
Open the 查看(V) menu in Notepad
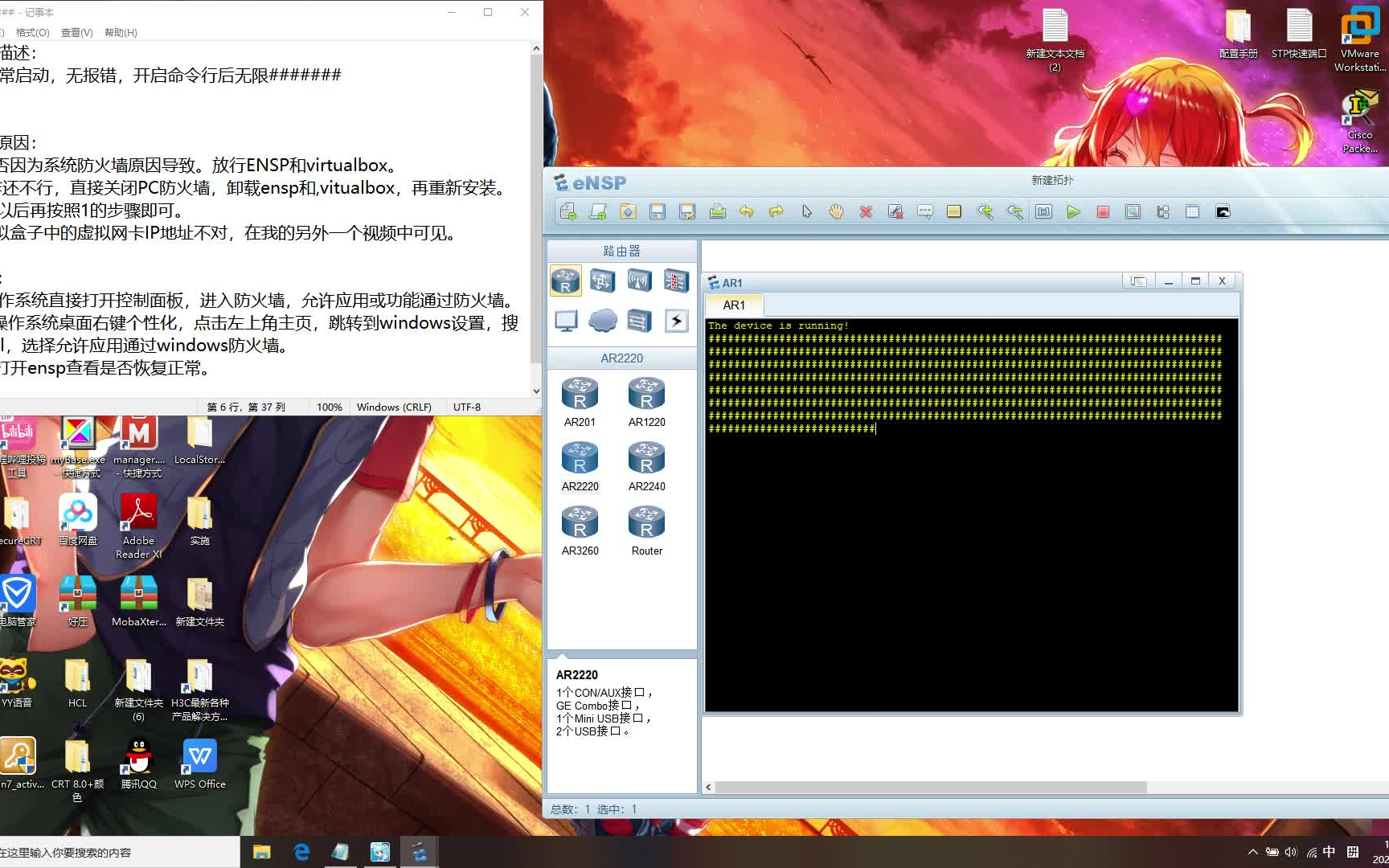point(77,33)
